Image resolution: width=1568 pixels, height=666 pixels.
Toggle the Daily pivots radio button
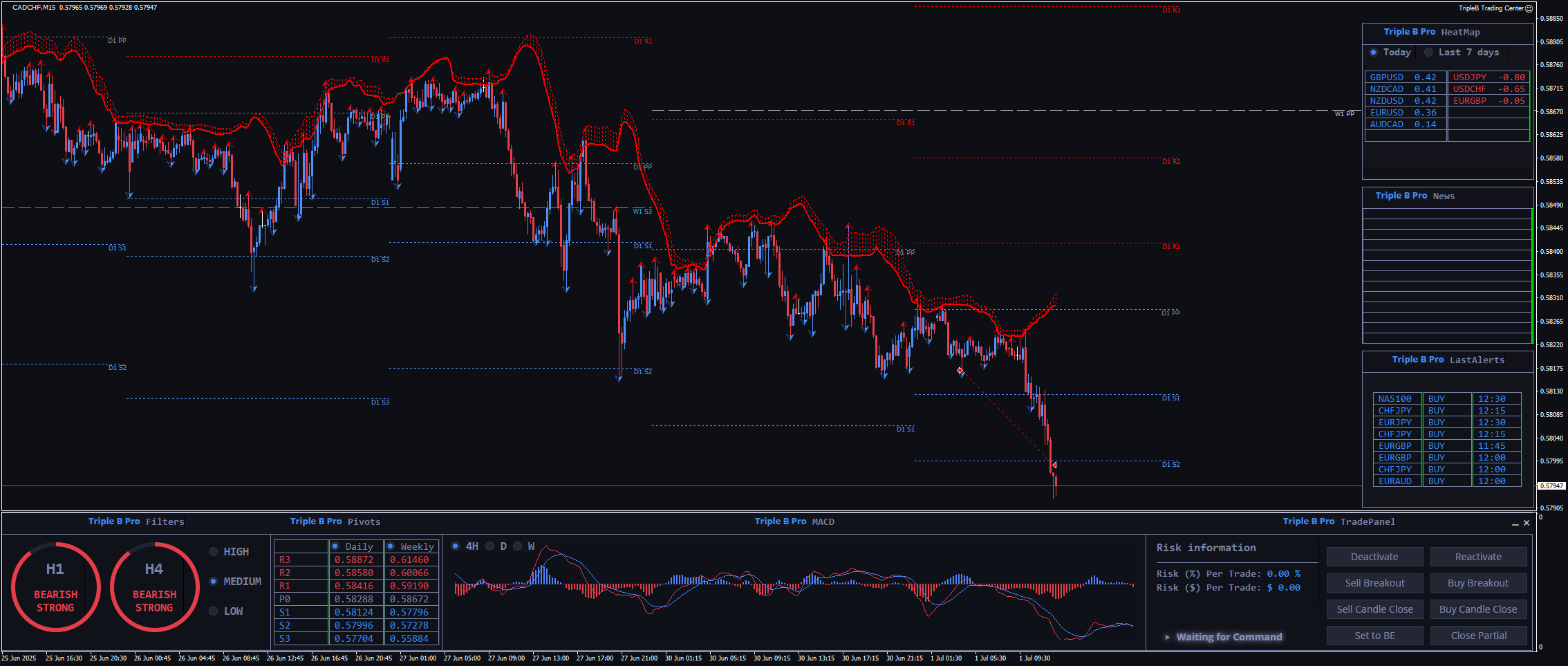pyautogui.click(x=335, y=546)
